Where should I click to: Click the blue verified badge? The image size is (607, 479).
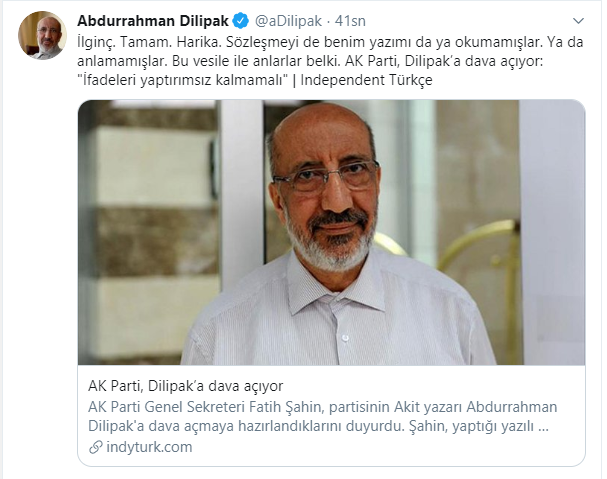[x=240, y=21]
